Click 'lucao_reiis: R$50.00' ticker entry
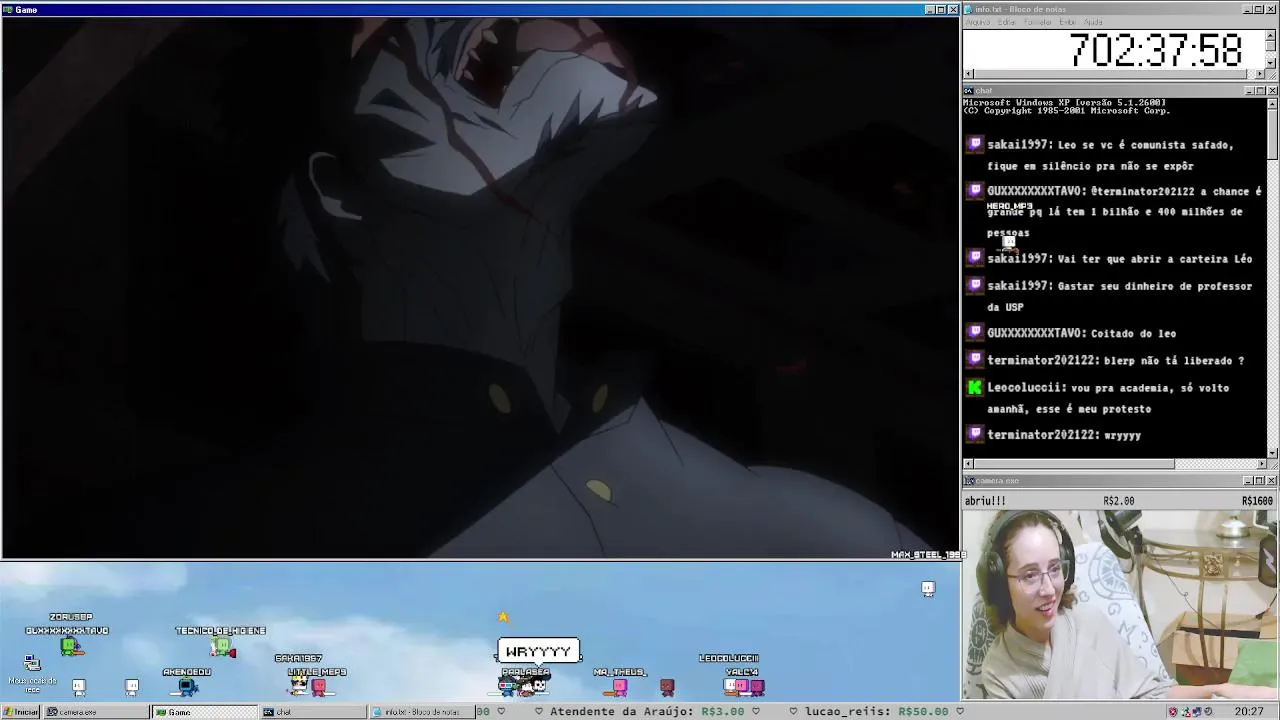 click(x=876, y=712)
